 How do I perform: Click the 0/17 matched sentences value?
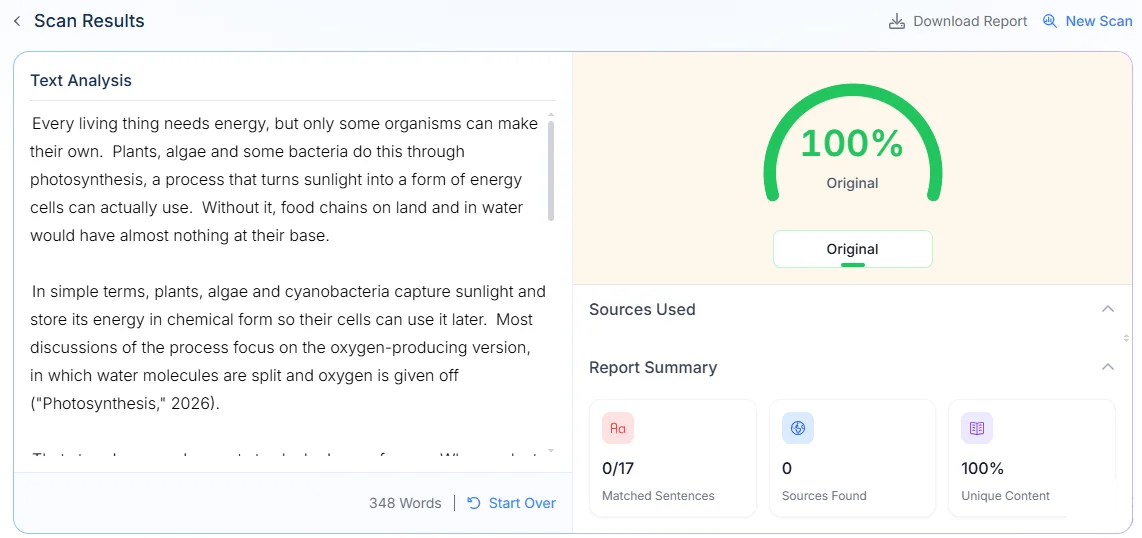pos(618,468)
